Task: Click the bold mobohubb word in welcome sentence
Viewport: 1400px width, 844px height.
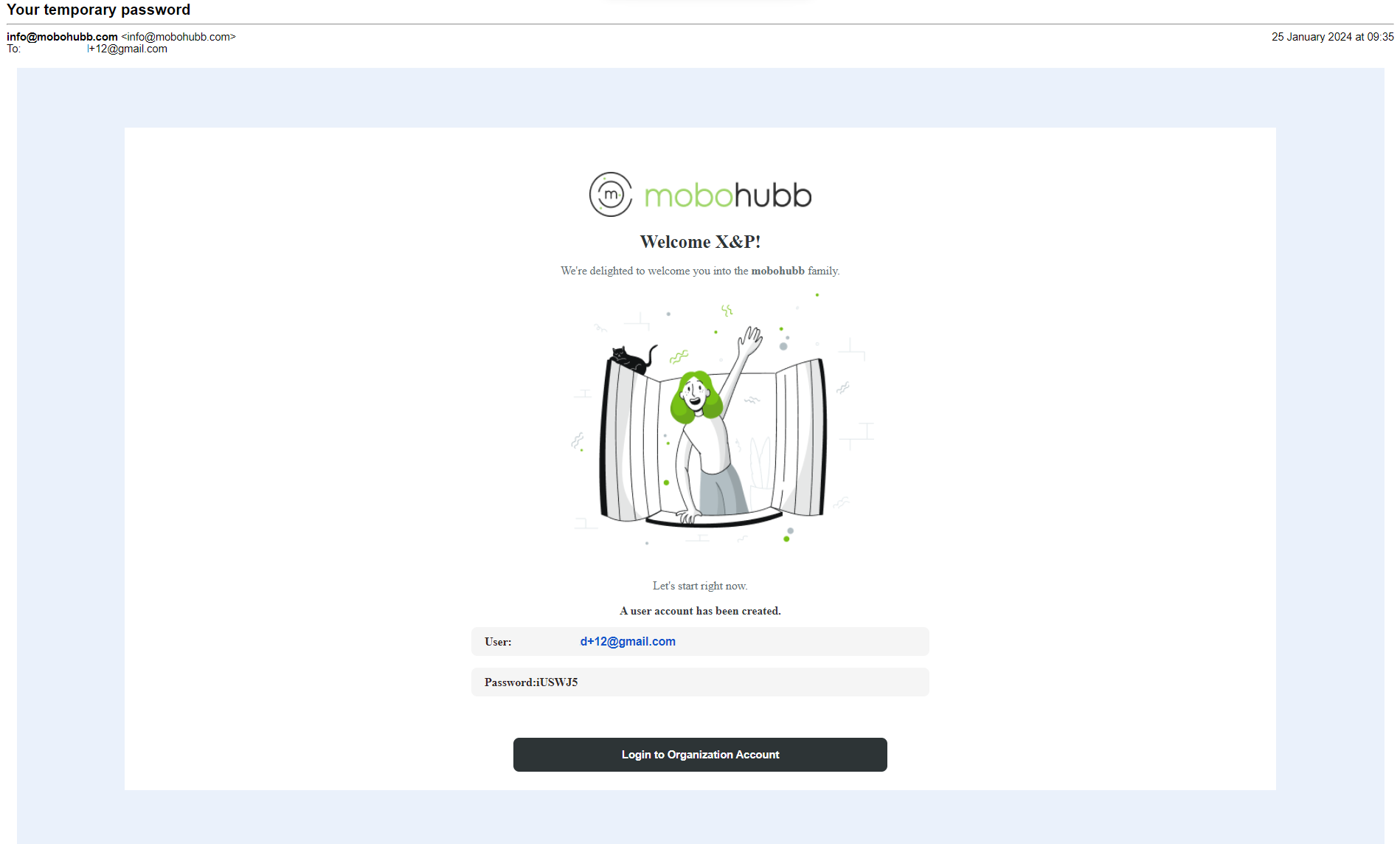Action: (x=777, y=271)
